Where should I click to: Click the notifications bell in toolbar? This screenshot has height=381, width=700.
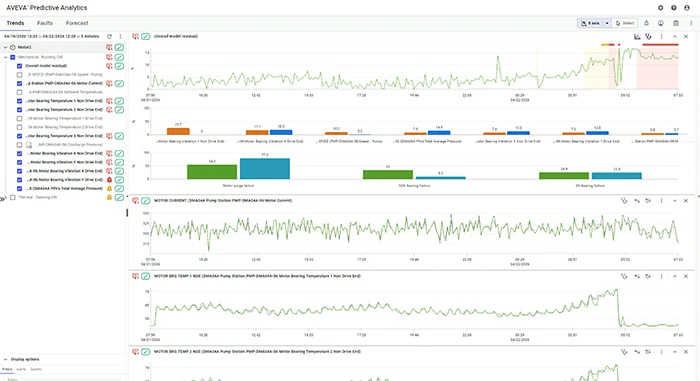click(646, 23)
